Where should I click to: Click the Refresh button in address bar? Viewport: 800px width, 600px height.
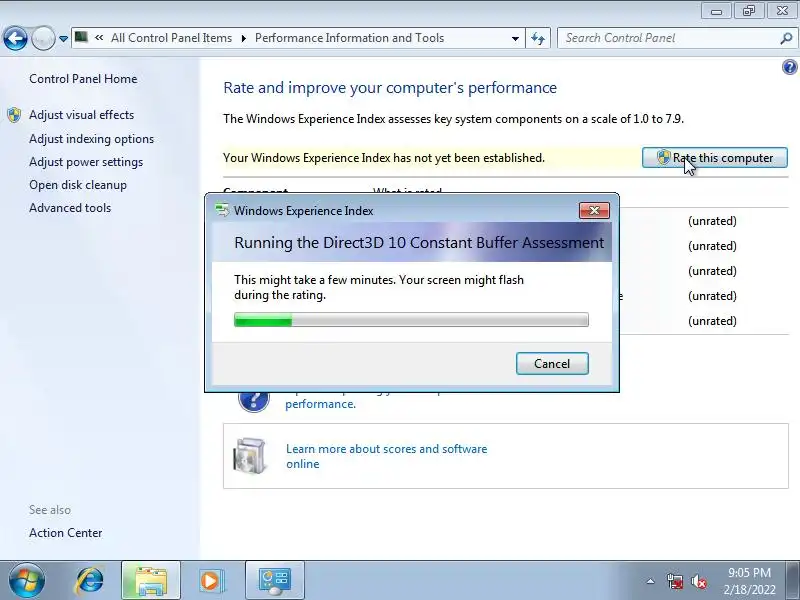(538, 38)
